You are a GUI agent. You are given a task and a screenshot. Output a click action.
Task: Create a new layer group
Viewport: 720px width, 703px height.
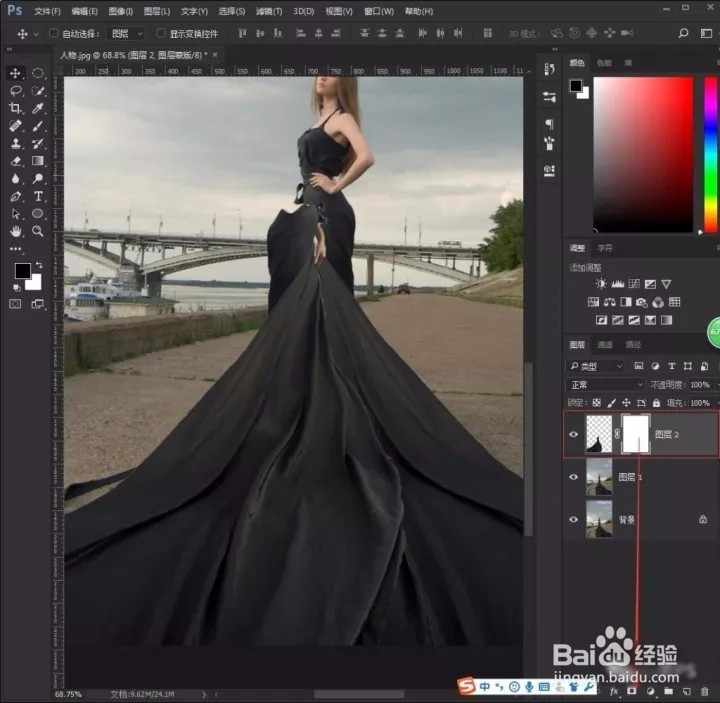[x=668, y=691]
